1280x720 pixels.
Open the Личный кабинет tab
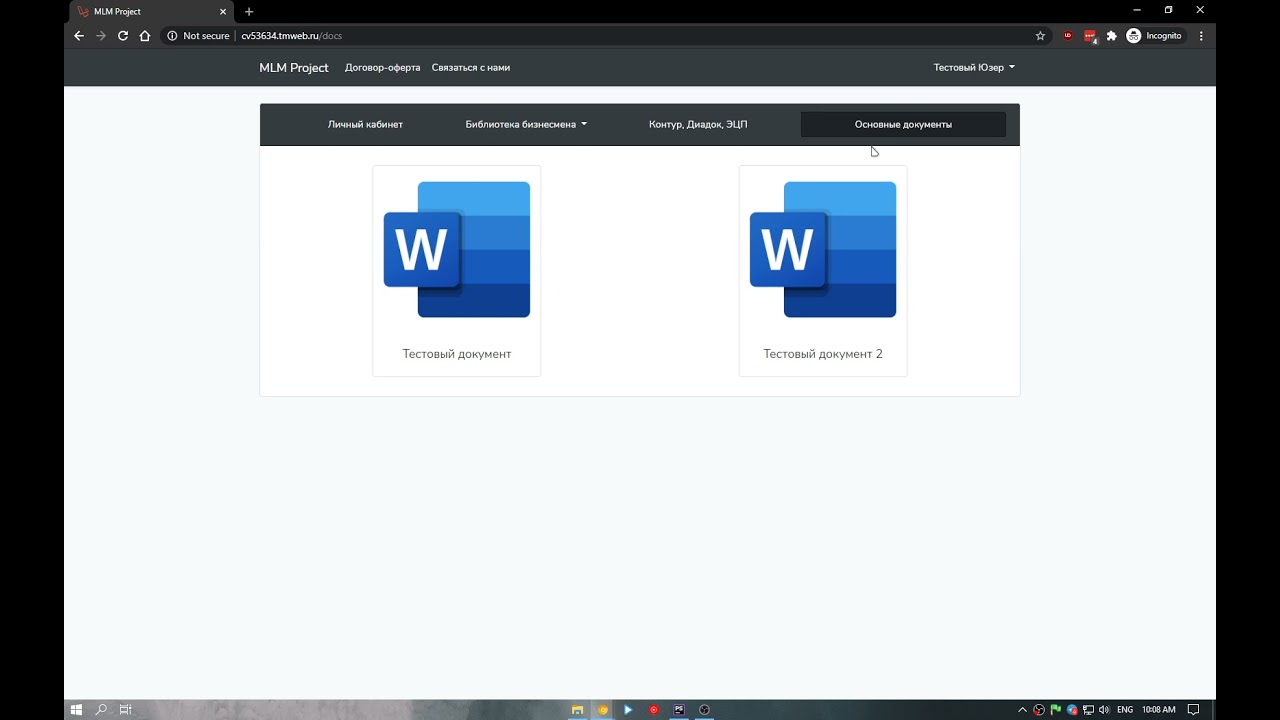click(x=365, y=125)
